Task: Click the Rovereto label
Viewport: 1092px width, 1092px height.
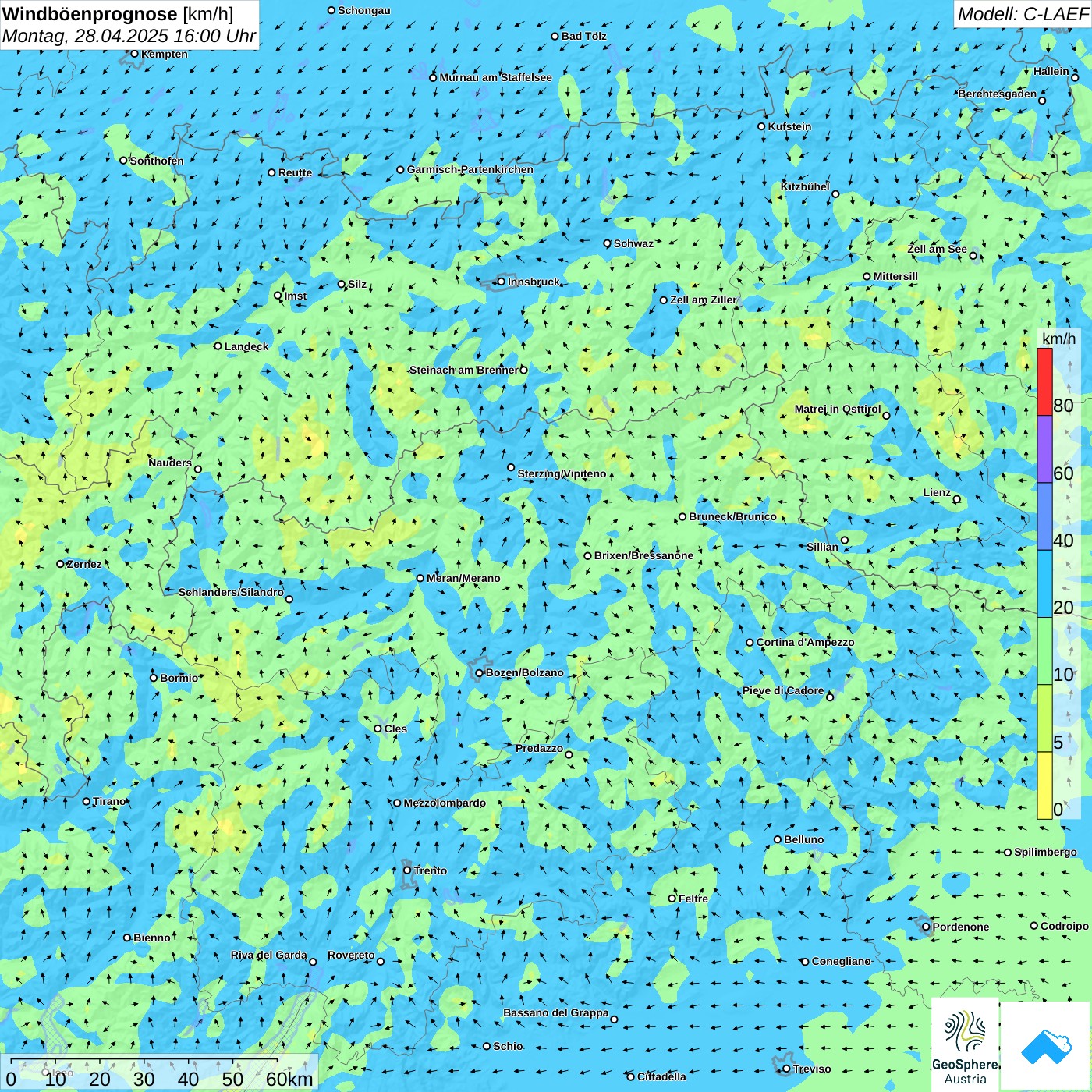Action: 351,955
